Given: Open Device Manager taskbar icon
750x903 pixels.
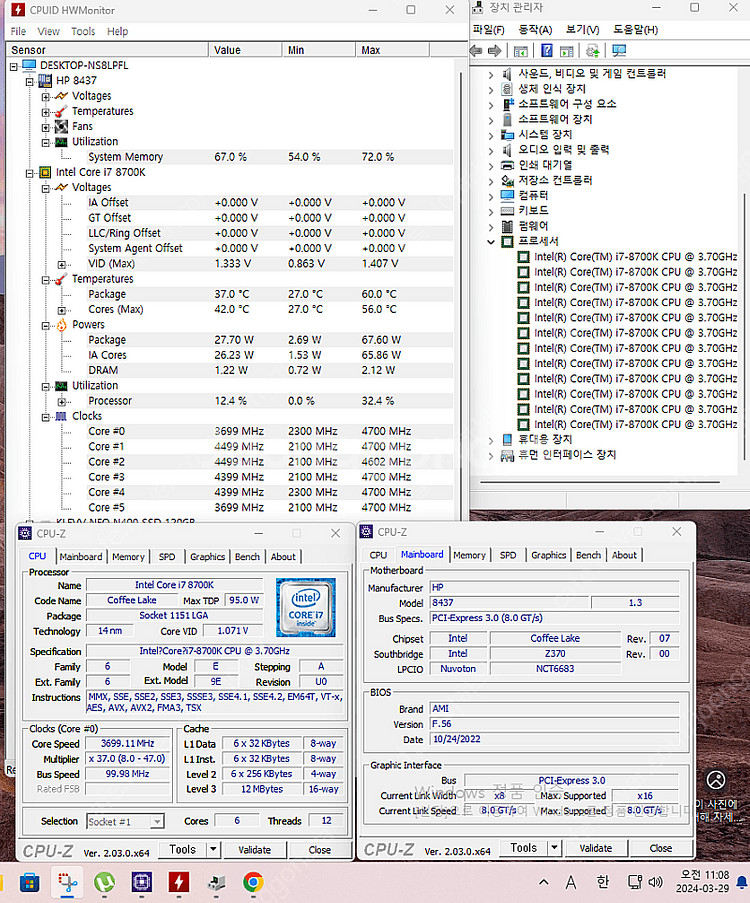Looking at the screenshot, I should pos(216,882).
